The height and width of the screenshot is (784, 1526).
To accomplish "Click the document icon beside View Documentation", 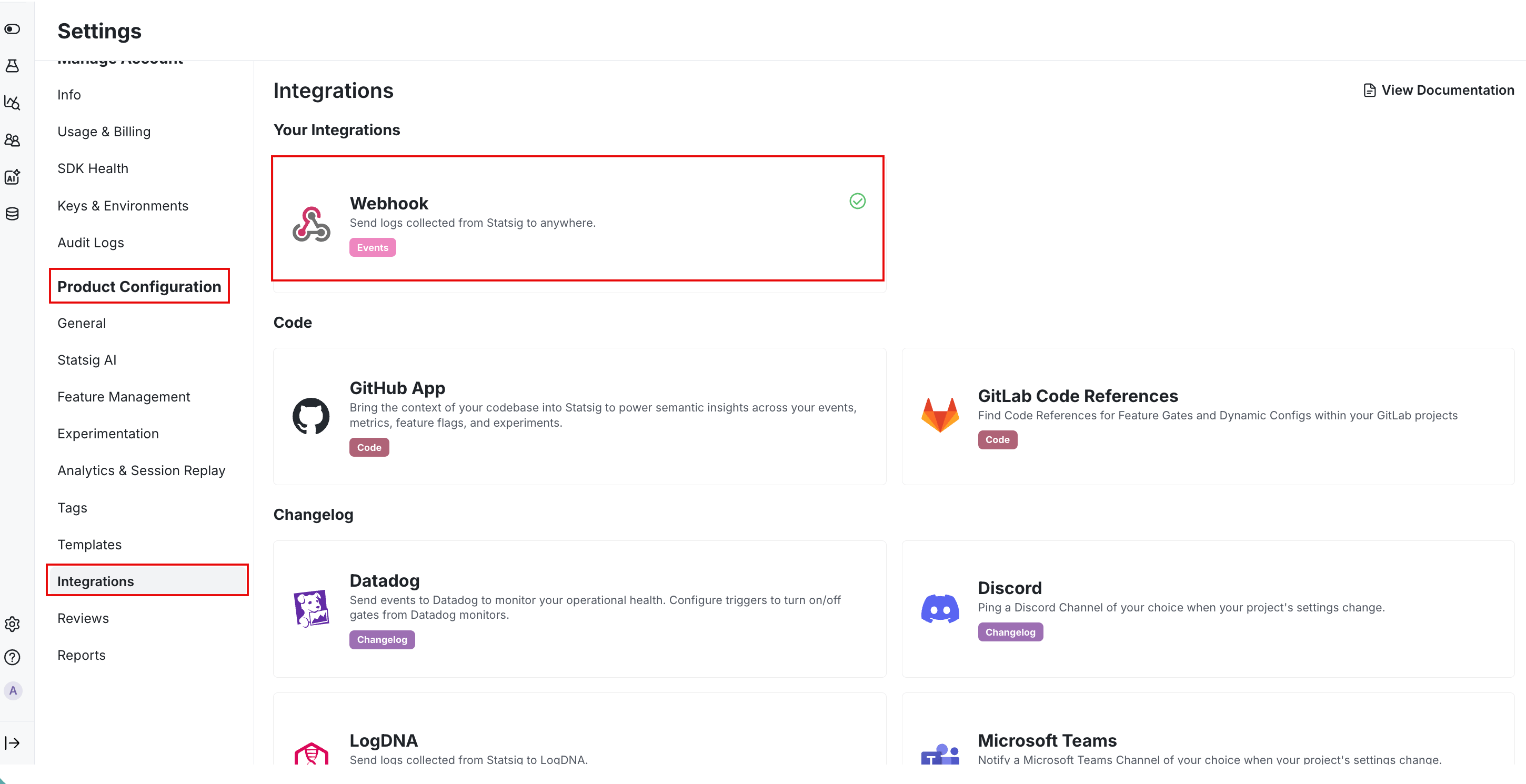I will (x=1369, y=90).
